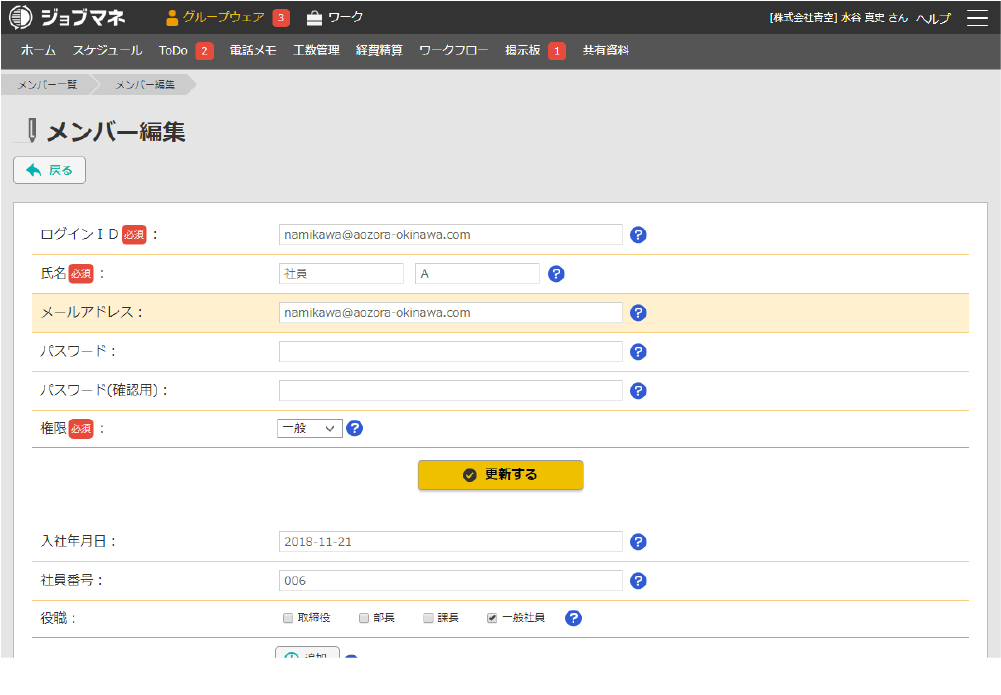Click into the ログインID input field
The height and width of the screenshot is (695, 1001).
pos(451,235)
